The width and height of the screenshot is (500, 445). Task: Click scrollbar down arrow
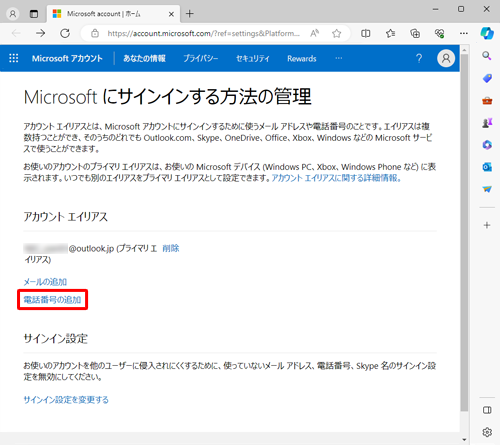464,440
